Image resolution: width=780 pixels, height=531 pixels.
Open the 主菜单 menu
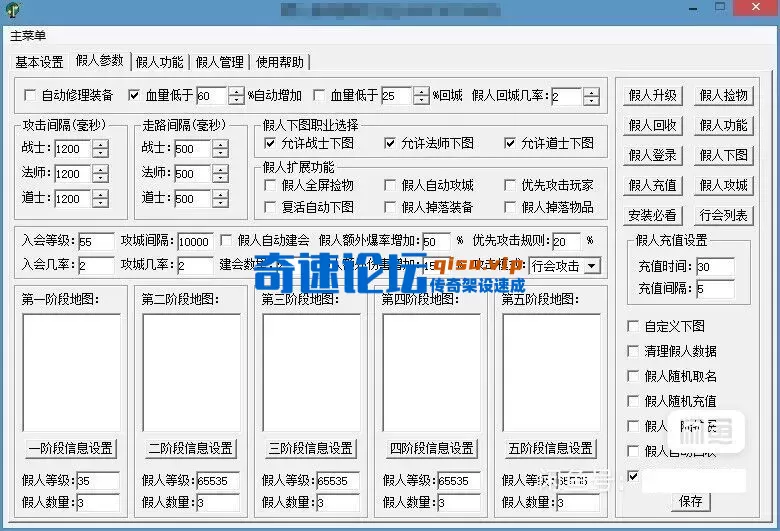28,35
